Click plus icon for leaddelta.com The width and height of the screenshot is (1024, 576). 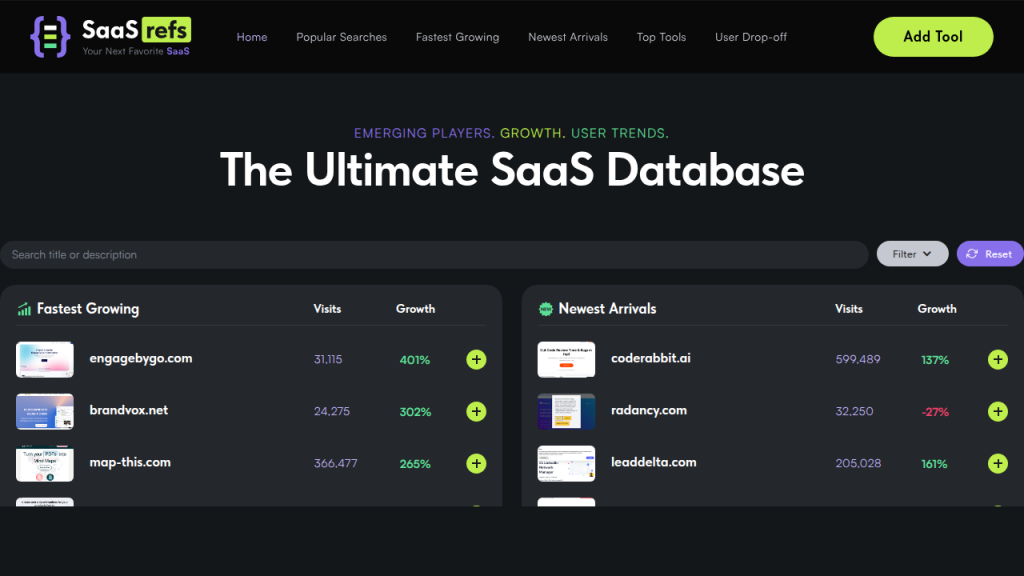997,463
